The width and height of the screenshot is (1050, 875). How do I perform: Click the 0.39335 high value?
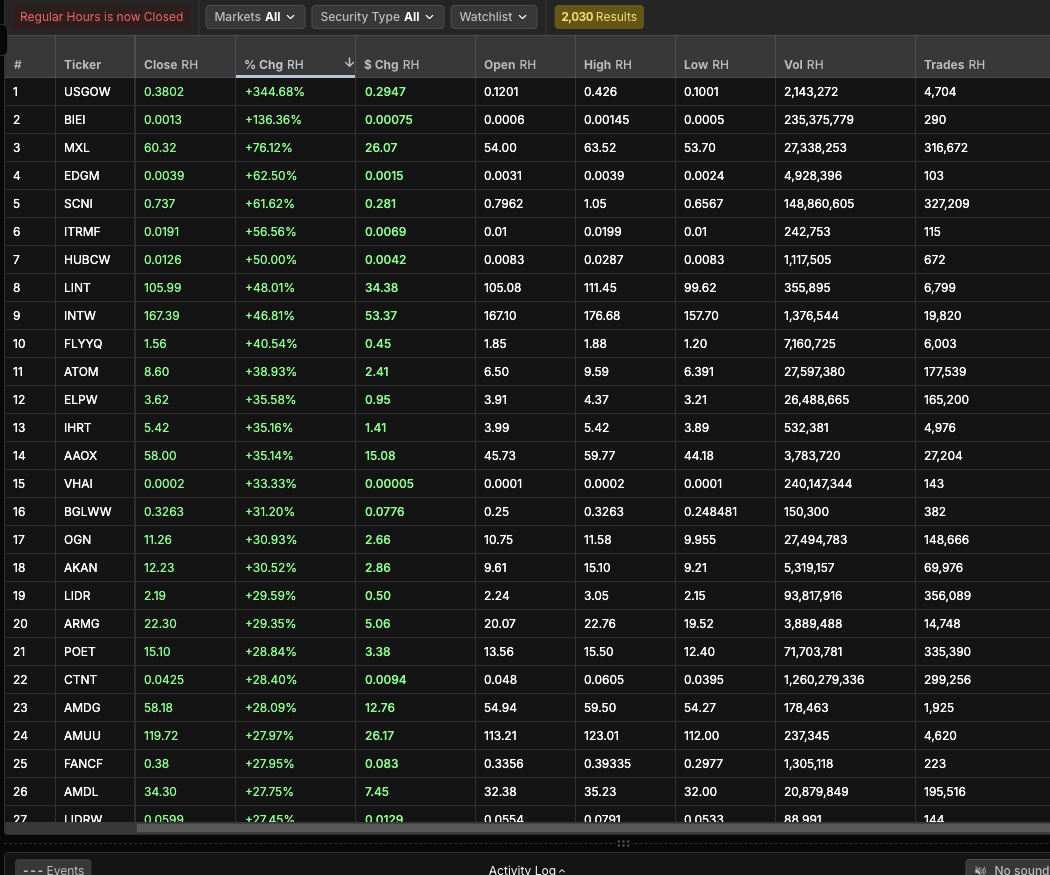(x=607, y=765)
